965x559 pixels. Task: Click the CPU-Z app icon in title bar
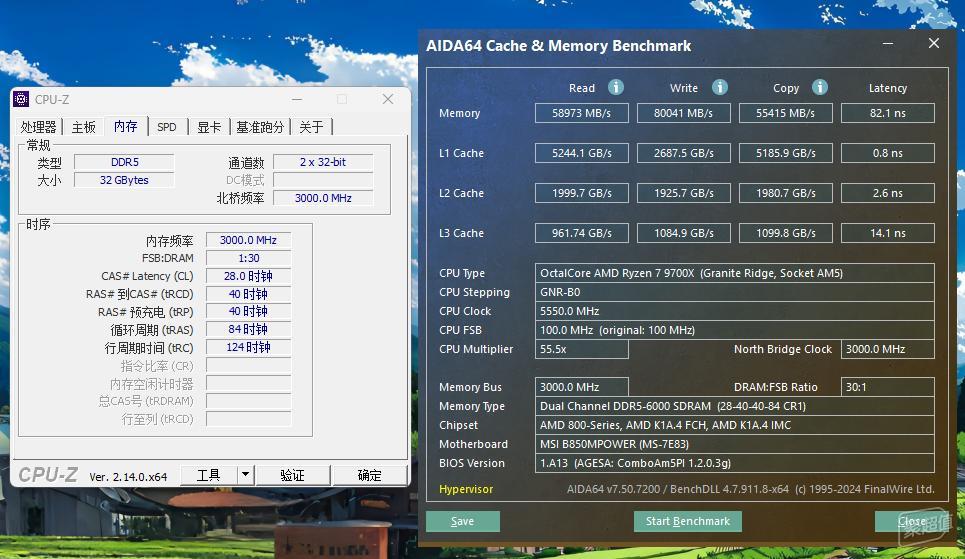point(22,99)
